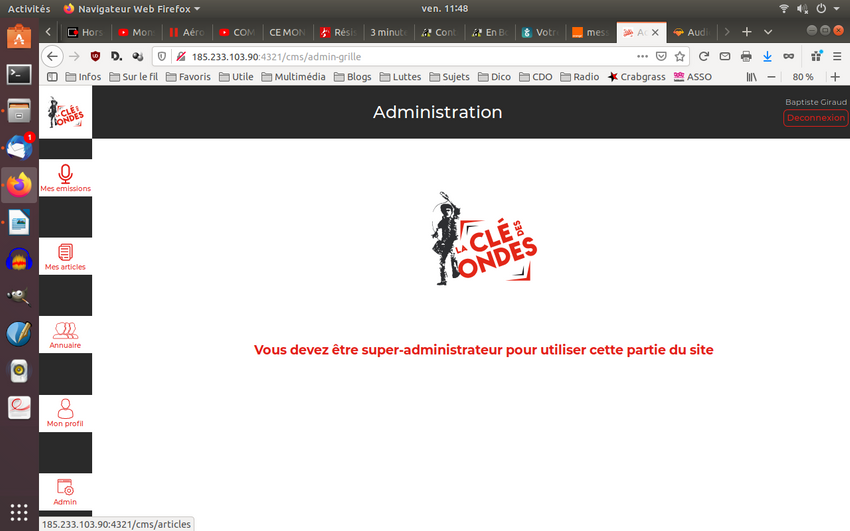Screen dimensions: 850x531
Task: Go to Mon profil page
Action: [x=66, y=412]
